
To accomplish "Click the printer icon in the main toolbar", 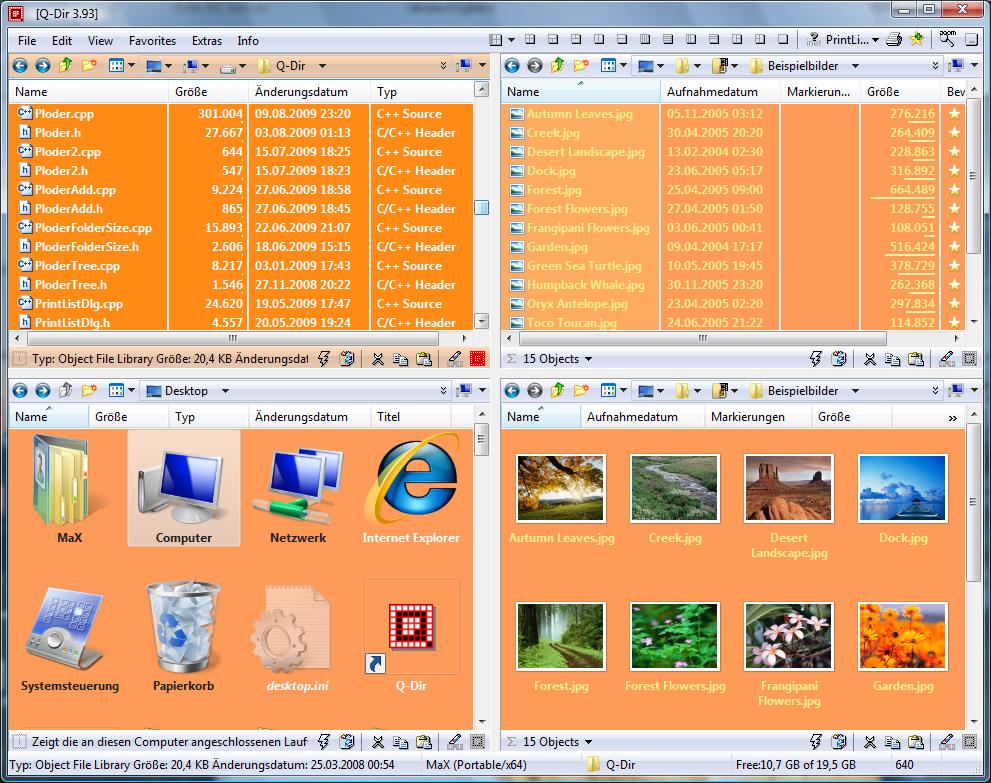I will pyautogui.click(x=895, y=40).
